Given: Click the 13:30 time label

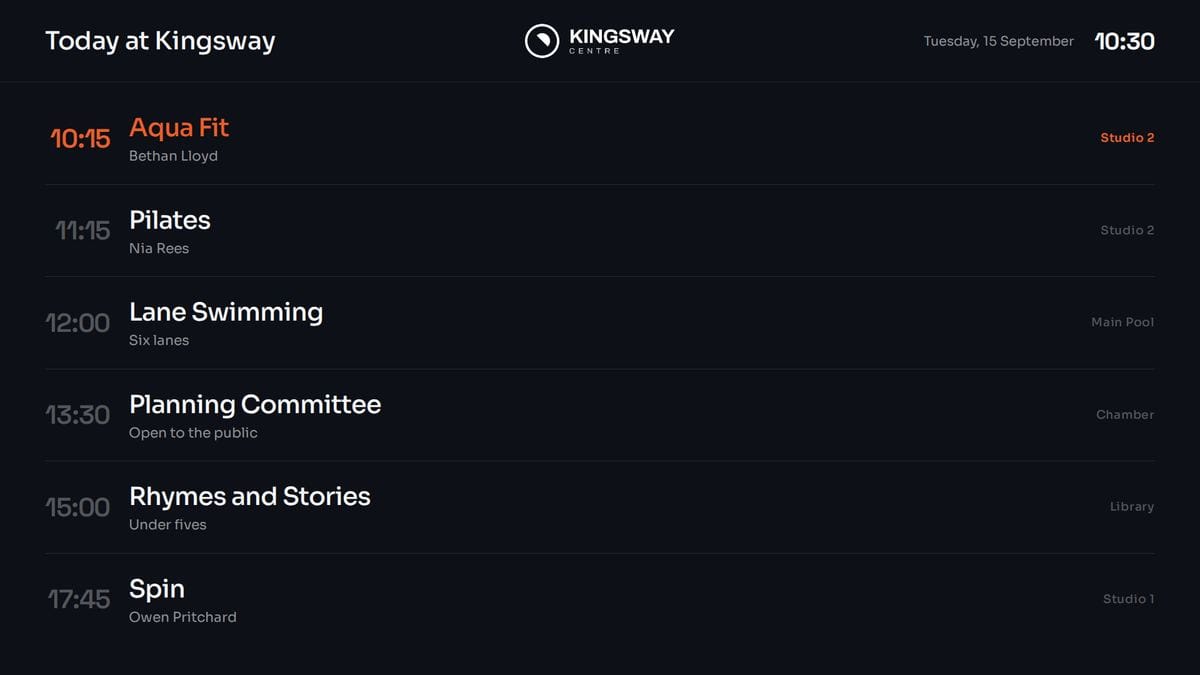Looking at the screenshot, I should click(78, 415).
